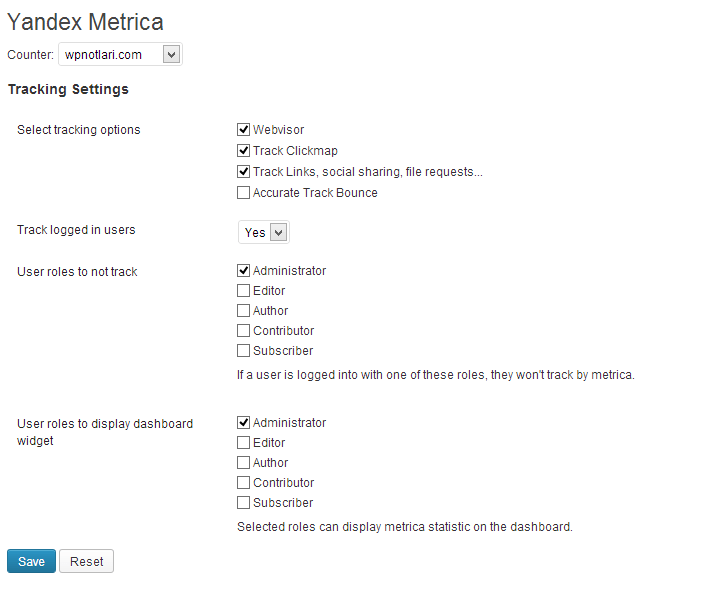Tick Subscriber under roles to not track

click(243, 350)
